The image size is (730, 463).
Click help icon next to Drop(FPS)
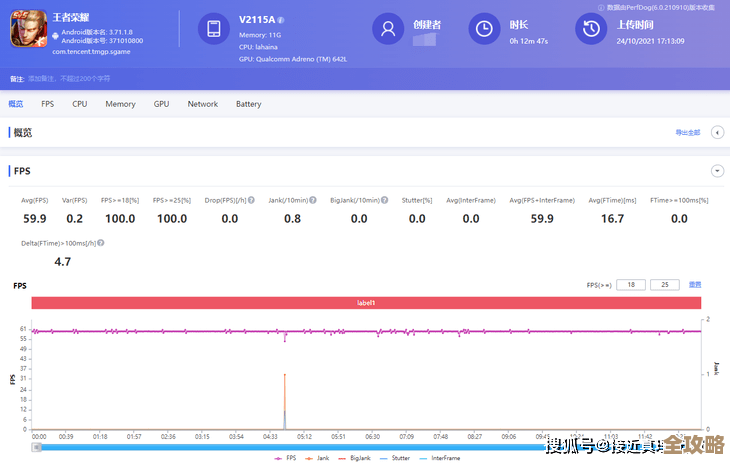(x=253, y=200)
